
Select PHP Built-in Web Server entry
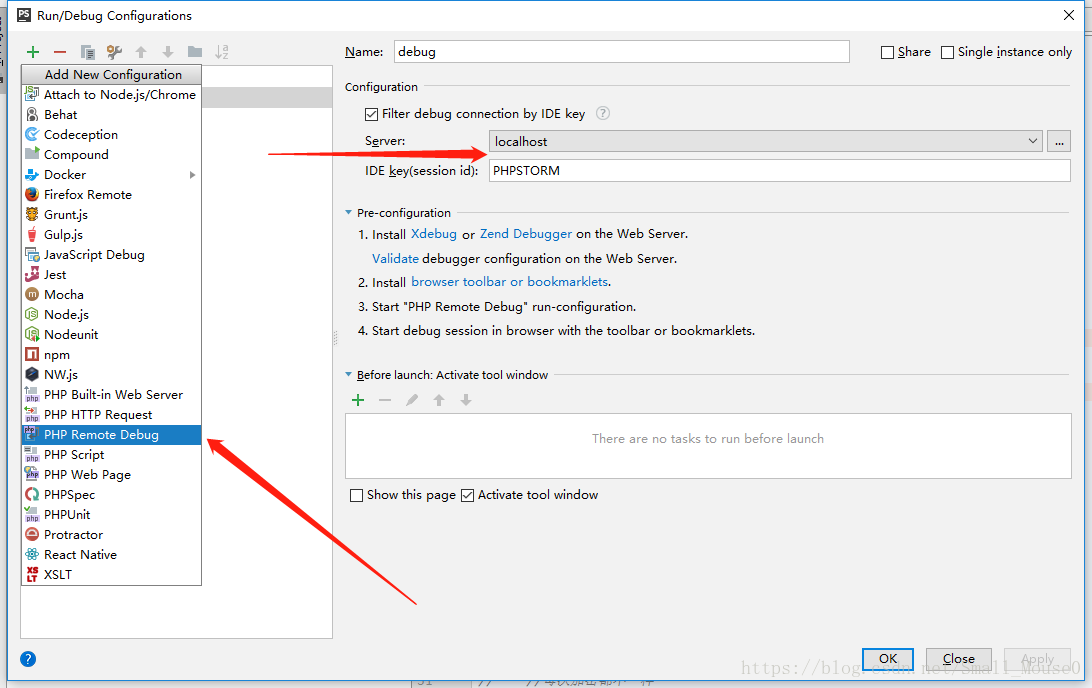pyautogui.click(x=111, y=395)
